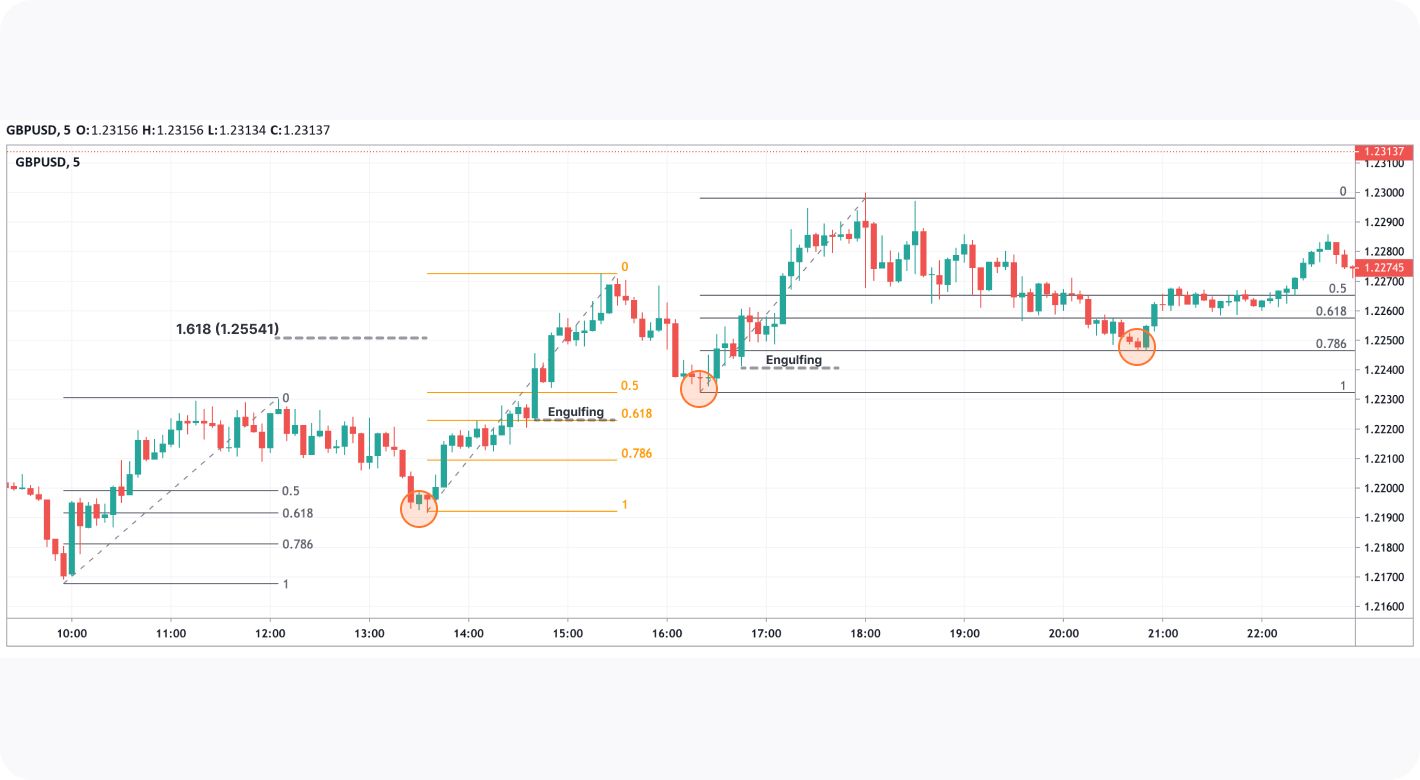This screenshot has height=780, width=1420.
Task: Click the 15:00 mark on time axis
Action: (568, 633)
